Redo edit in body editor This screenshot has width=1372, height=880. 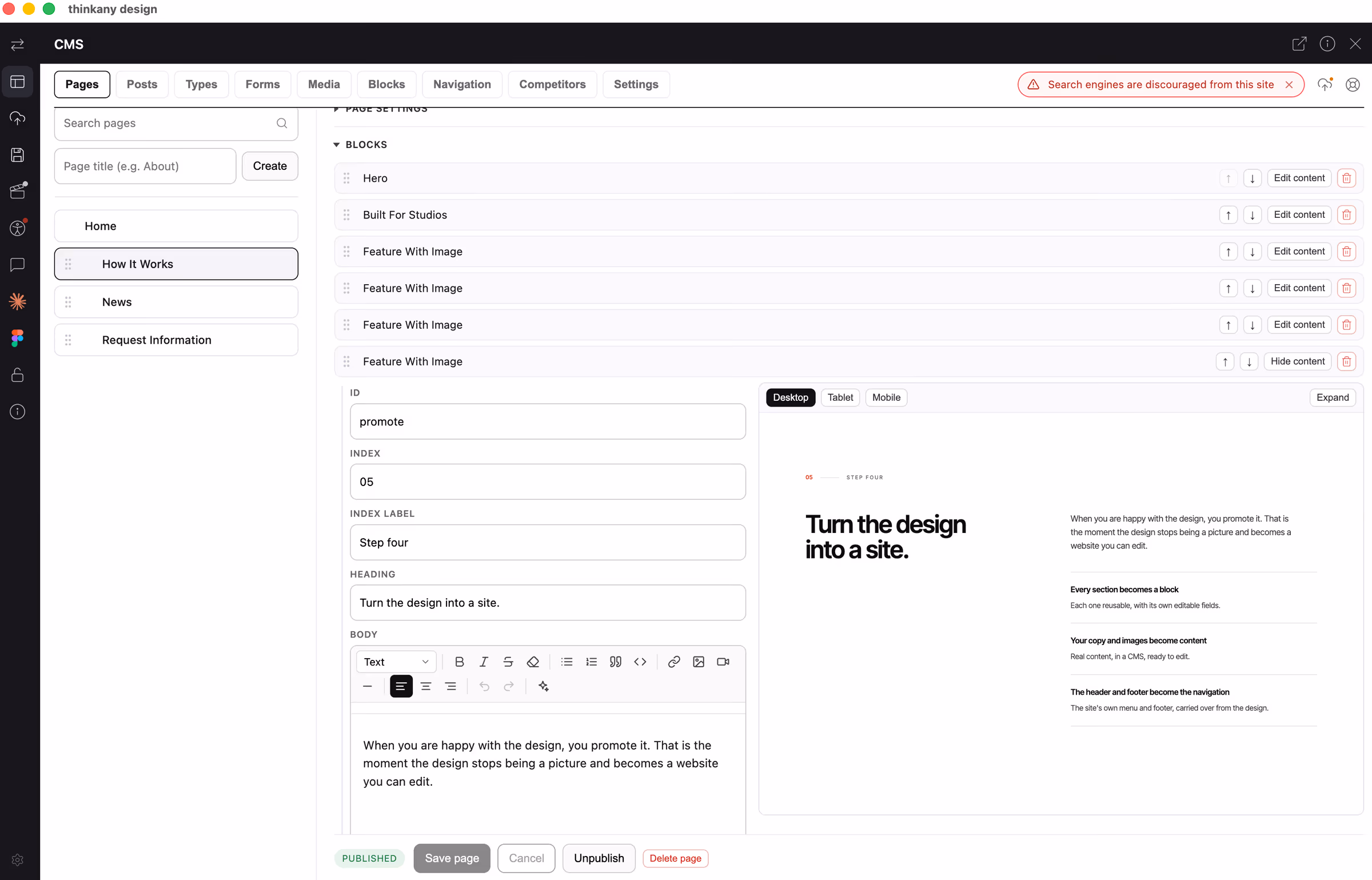tap(509, 686)
